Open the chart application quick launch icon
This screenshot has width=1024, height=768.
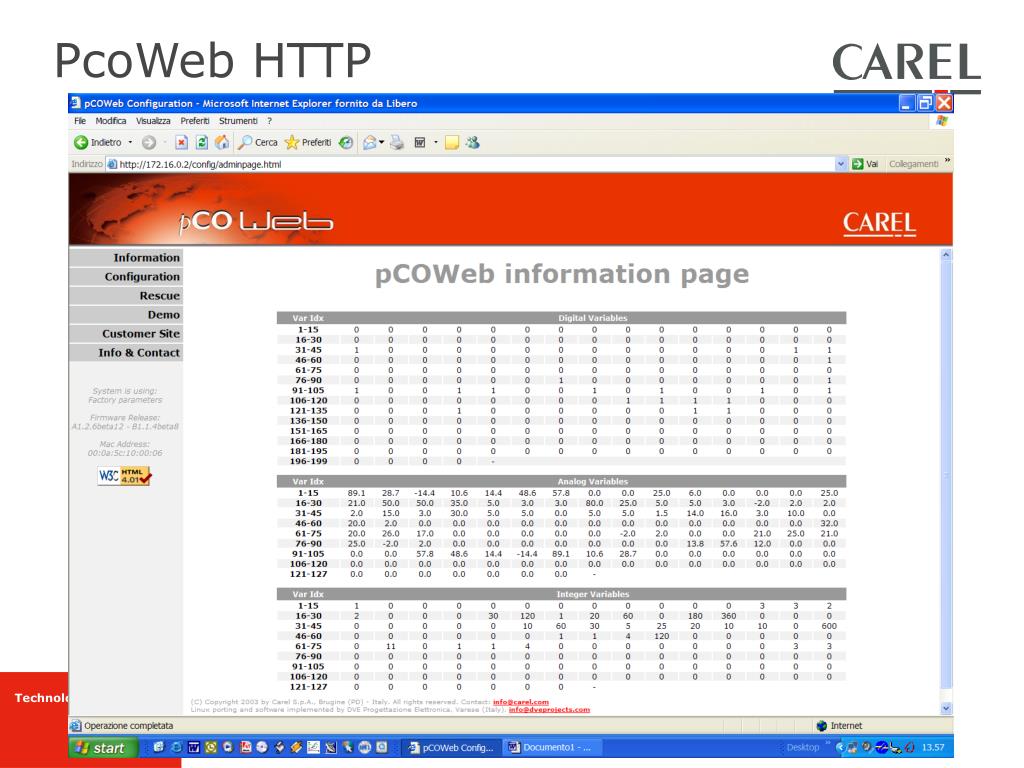click(x=313, y=747)
